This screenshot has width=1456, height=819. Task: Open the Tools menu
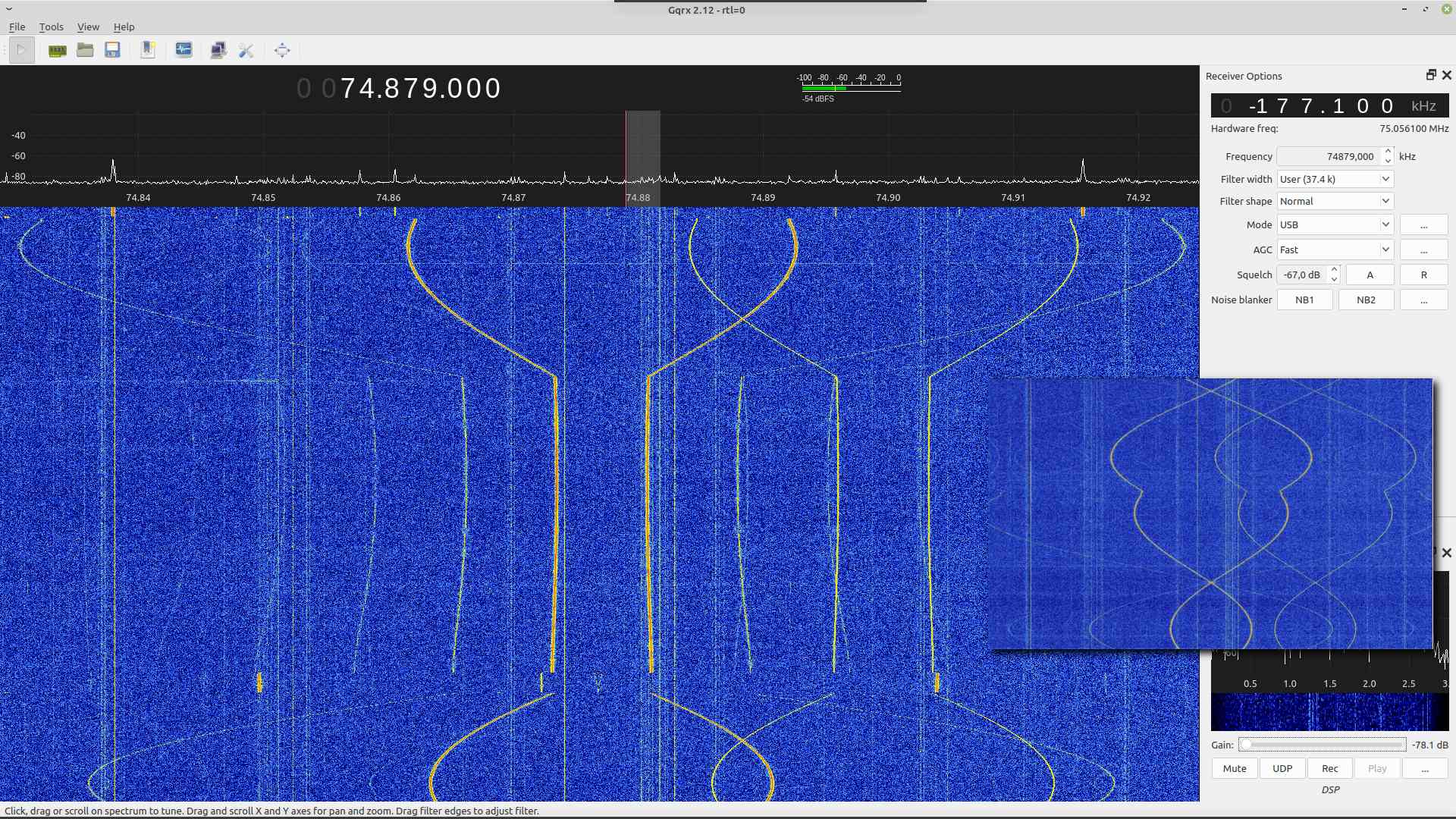pyautogui.click(x=51, y=27)
